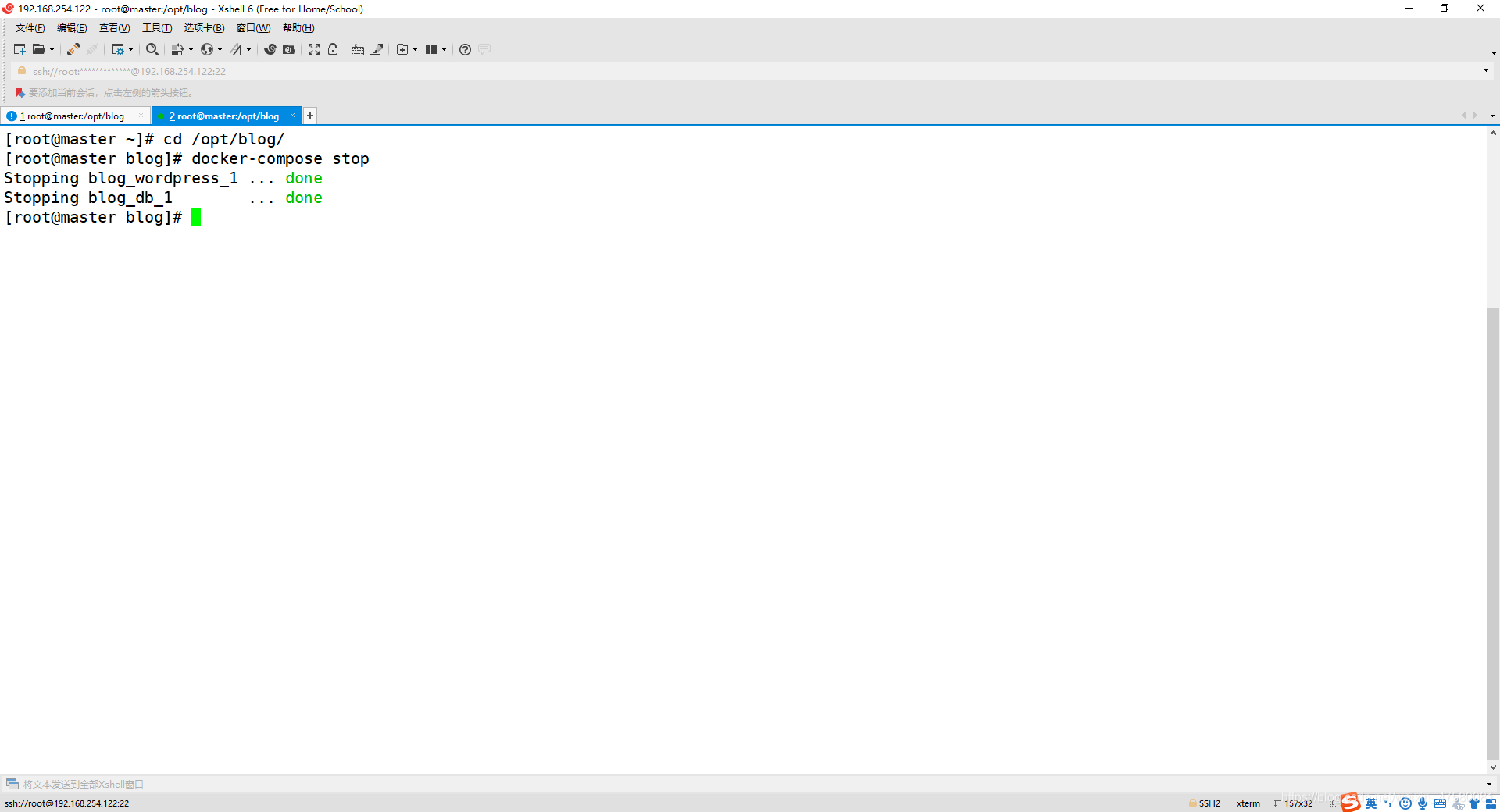This screenshot has height=812, width=1500.
Task: Click the Open Session folder icon
Action: 38,49
